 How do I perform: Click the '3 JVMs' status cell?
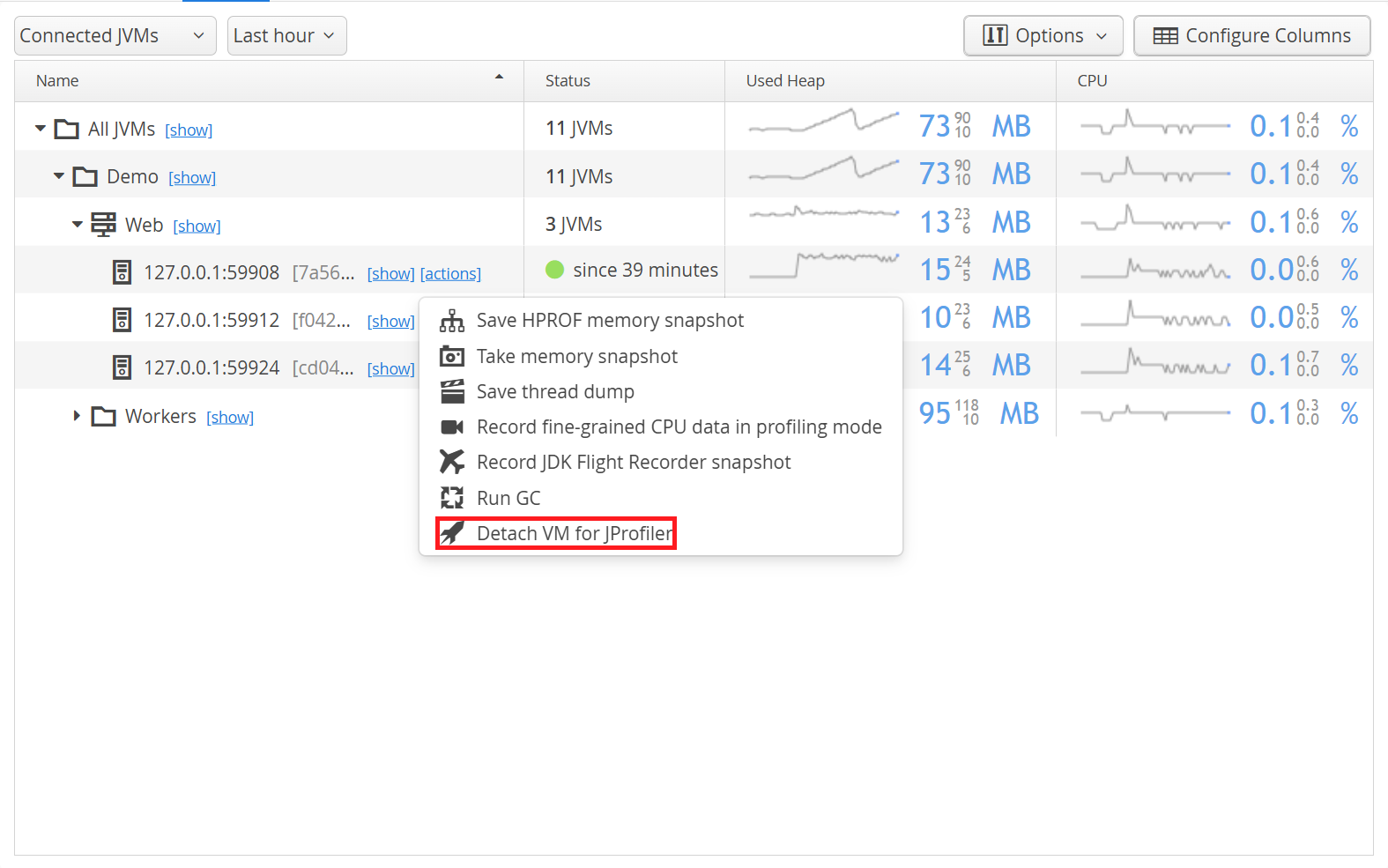pyautogui.click(x=574, y=225)
